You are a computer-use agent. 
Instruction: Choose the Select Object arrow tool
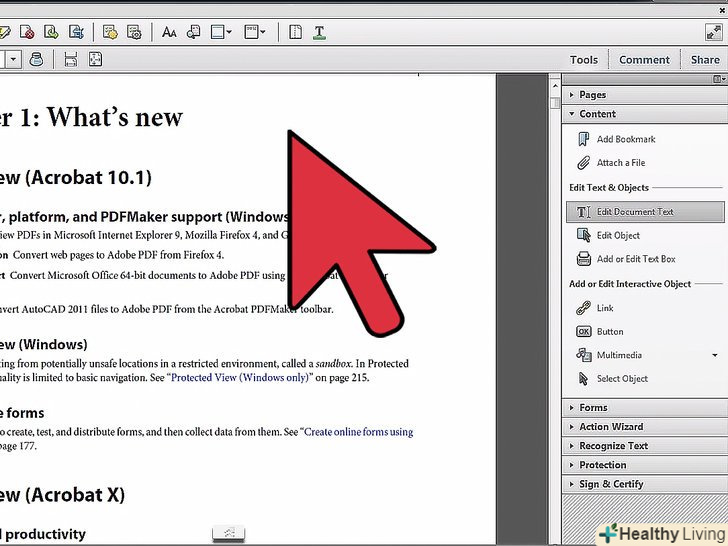(612, 379)
